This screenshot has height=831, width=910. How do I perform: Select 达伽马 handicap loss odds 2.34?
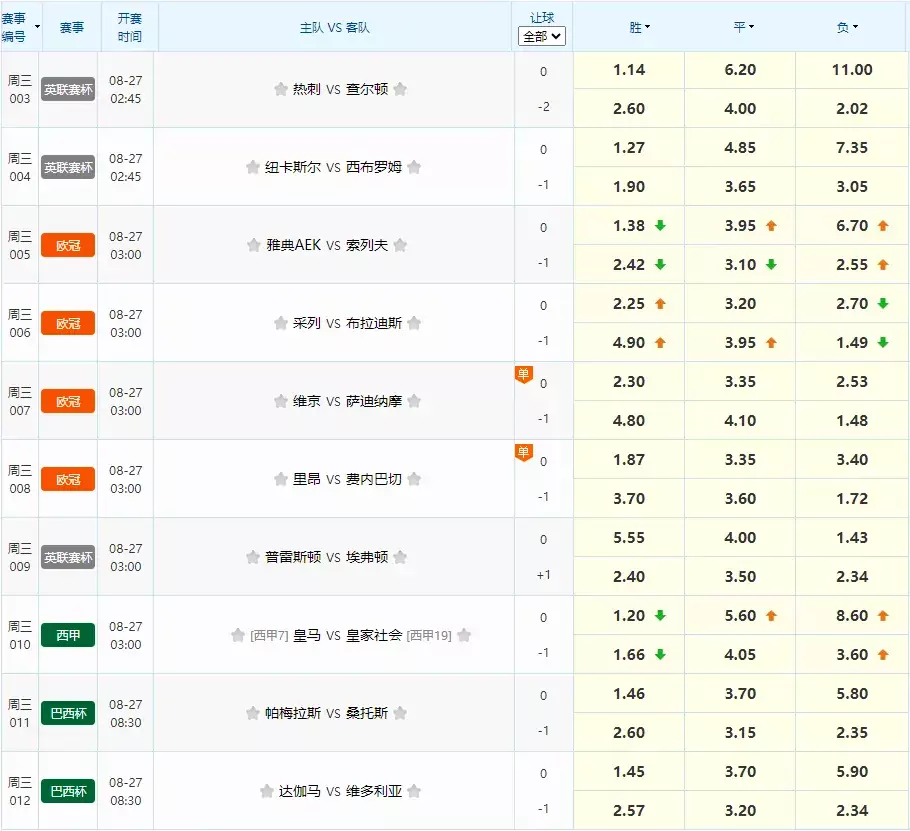[x=852, y=811]
